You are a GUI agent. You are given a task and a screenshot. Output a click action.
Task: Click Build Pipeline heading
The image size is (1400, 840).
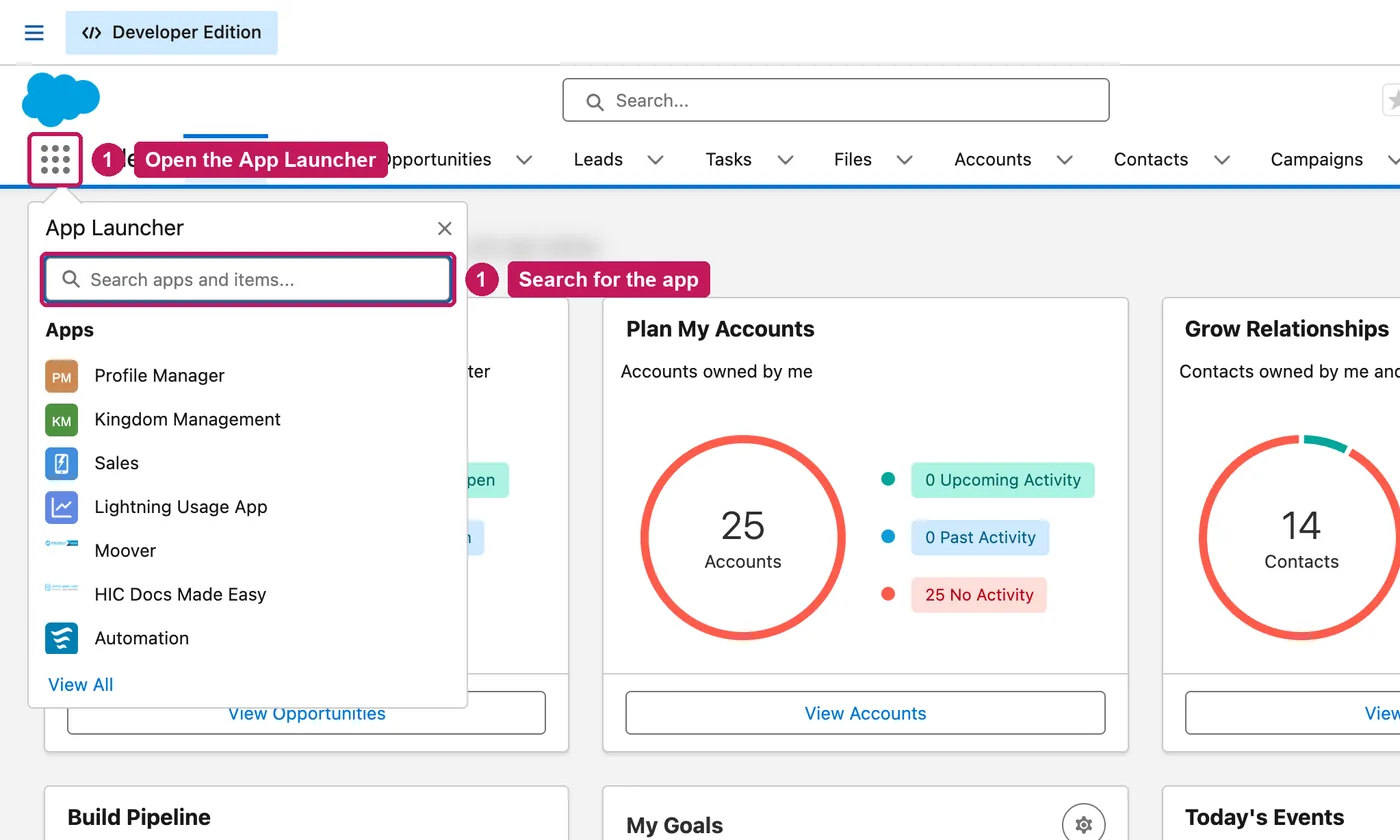139,818
